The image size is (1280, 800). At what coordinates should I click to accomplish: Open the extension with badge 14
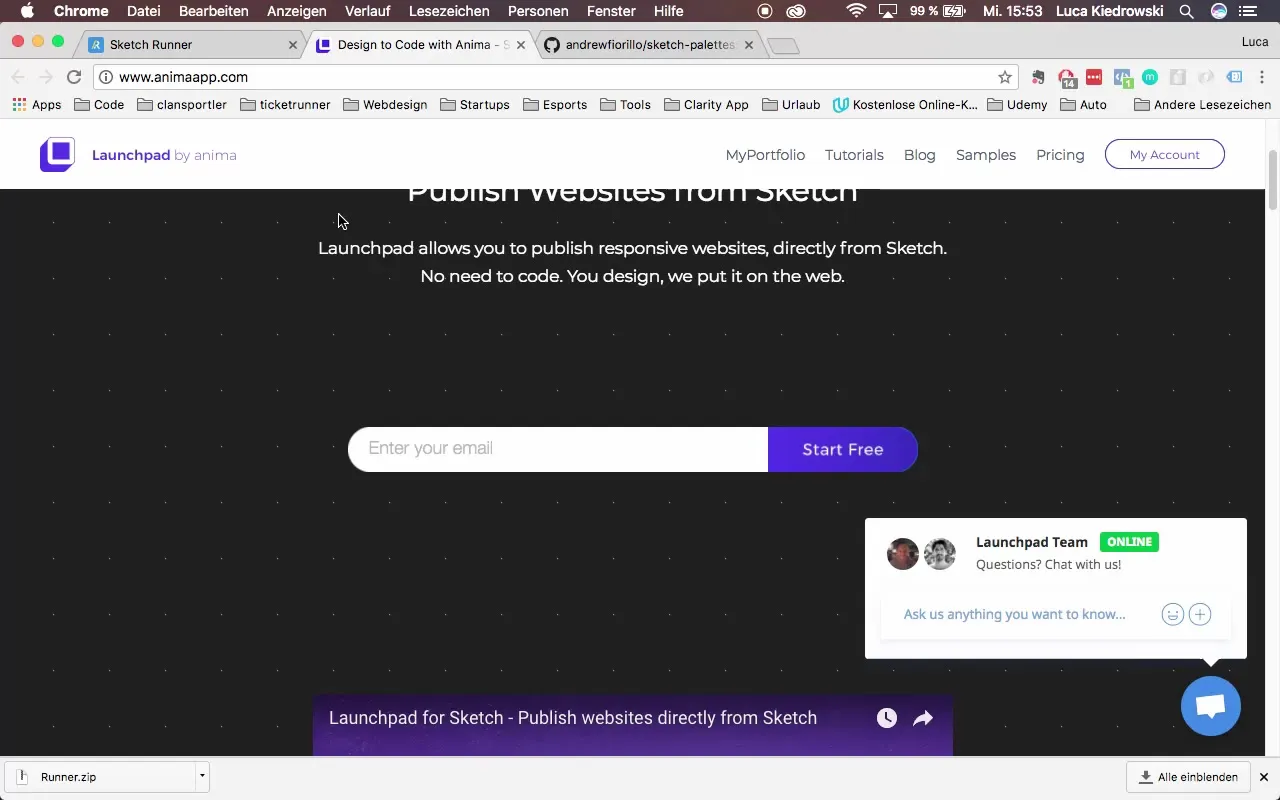[x=1067, y=78]
